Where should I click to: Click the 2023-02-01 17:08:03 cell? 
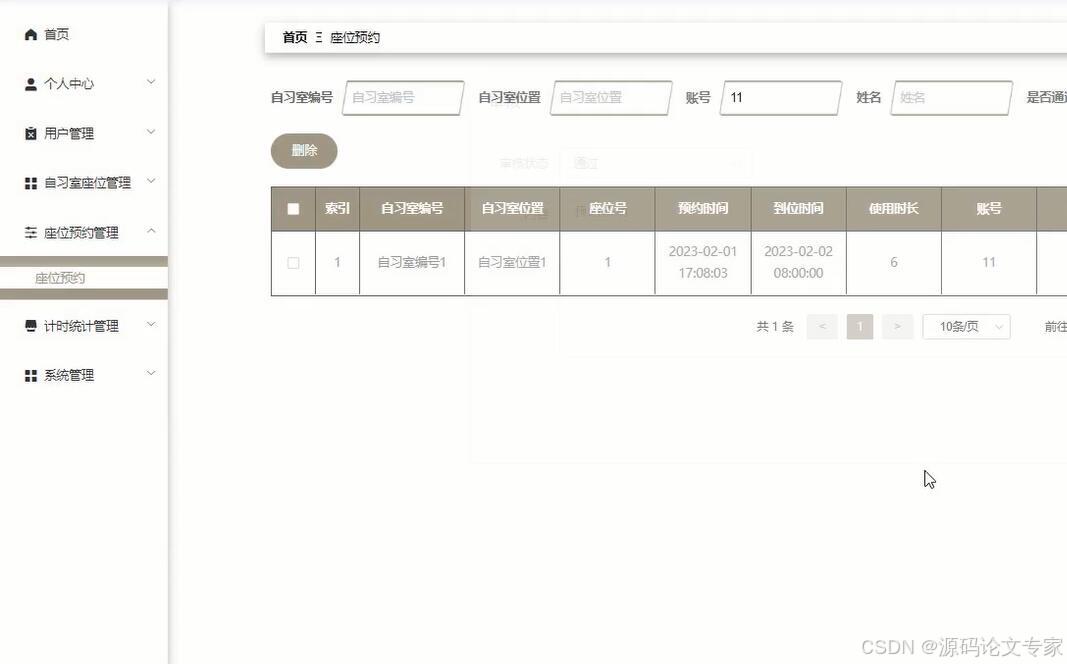(x=703, y=263)
